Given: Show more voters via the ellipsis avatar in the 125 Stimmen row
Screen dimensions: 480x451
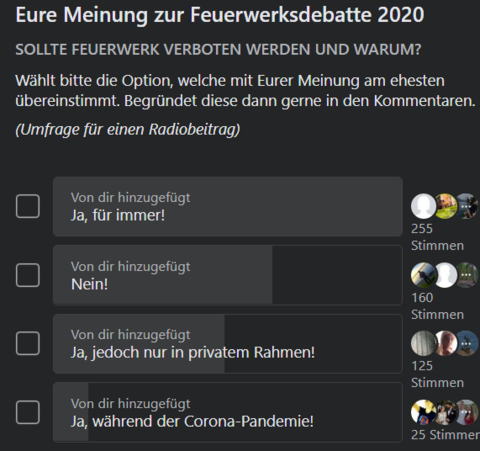Looking at the screenshot, I should click(466, 343).
